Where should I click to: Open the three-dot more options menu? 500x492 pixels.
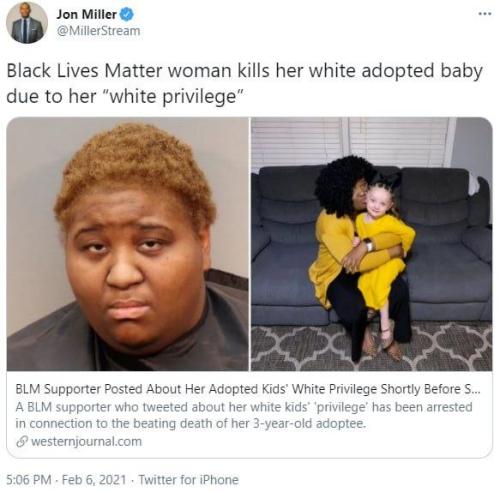(484, 14)
